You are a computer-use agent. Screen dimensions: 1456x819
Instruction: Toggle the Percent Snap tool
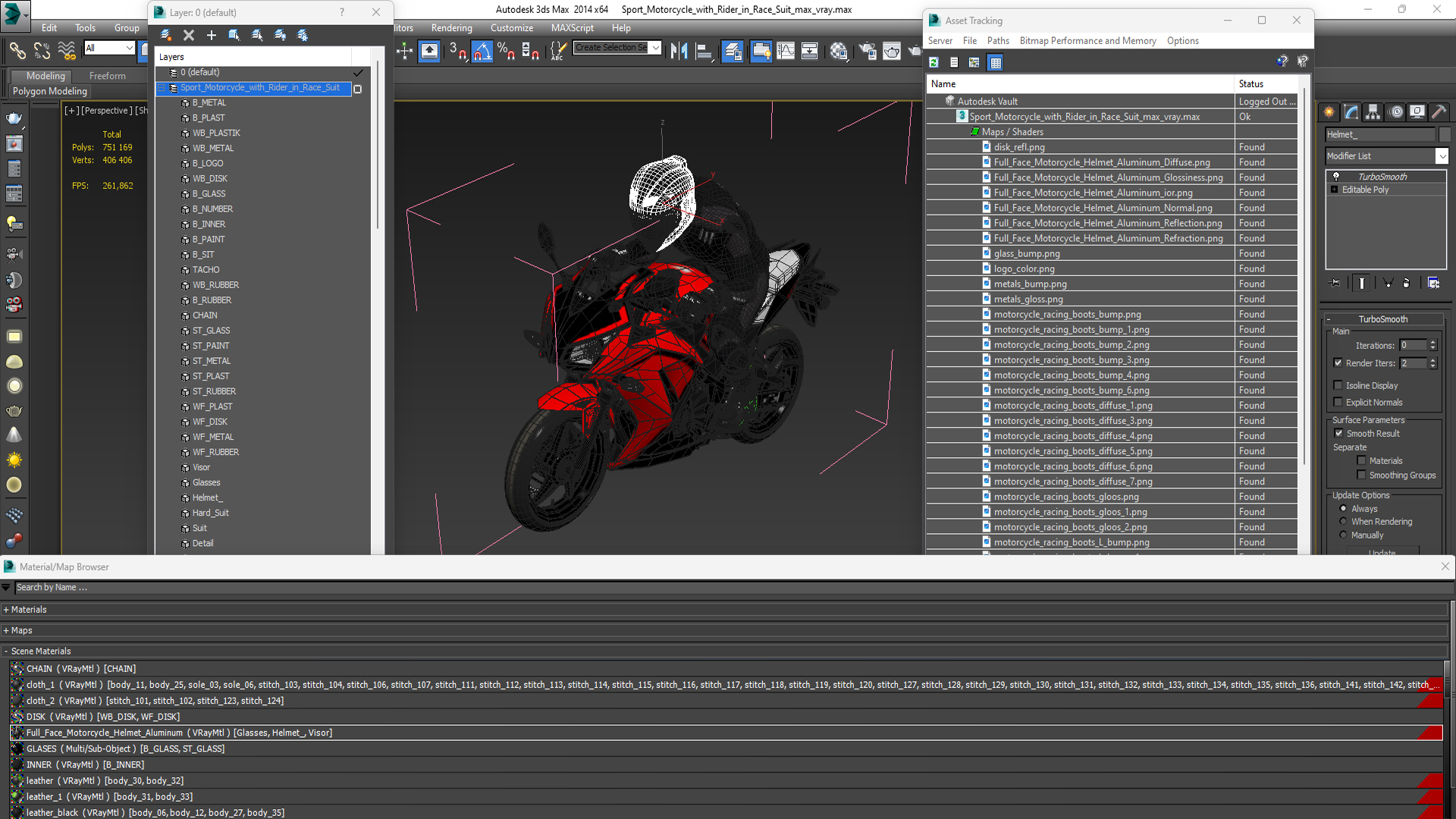point(506,51)
